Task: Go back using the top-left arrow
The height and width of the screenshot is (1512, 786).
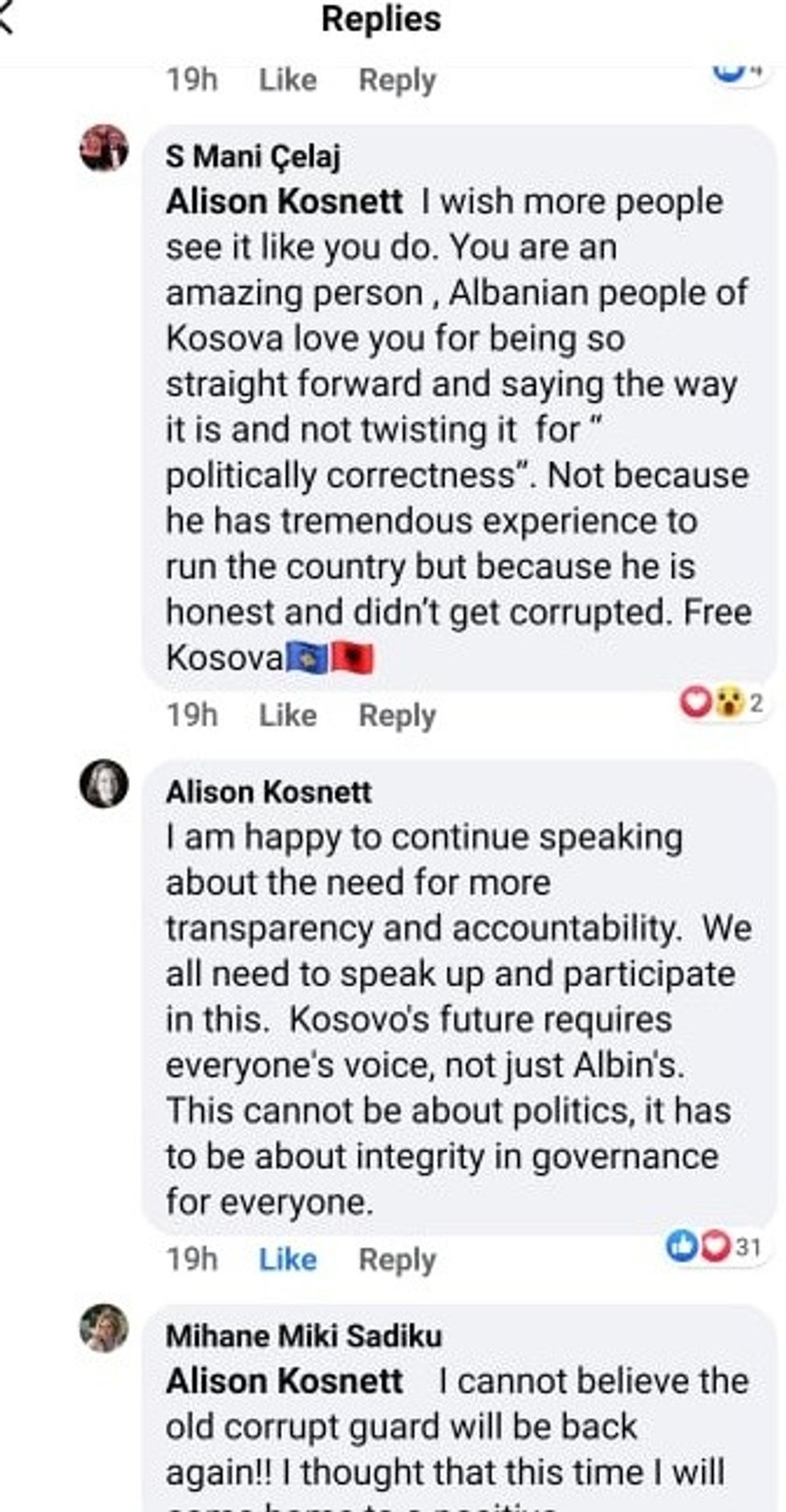Action: [6, 19]
